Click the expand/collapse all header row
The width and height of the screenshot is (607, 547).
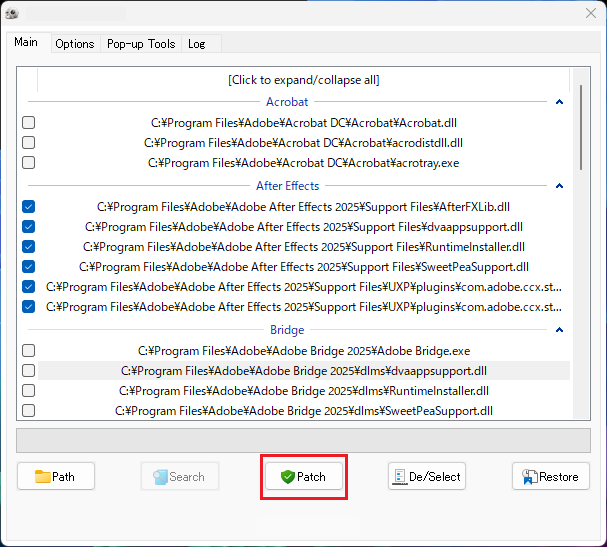(x=304, y=80)
